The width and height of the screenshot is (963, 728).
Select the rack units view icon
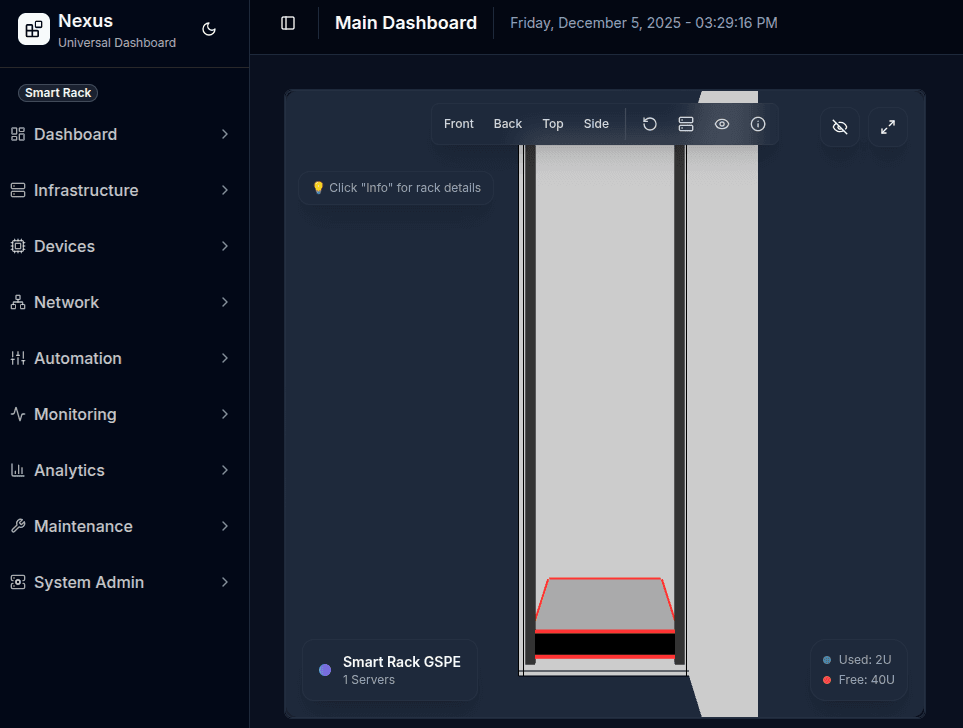(685, 123)
